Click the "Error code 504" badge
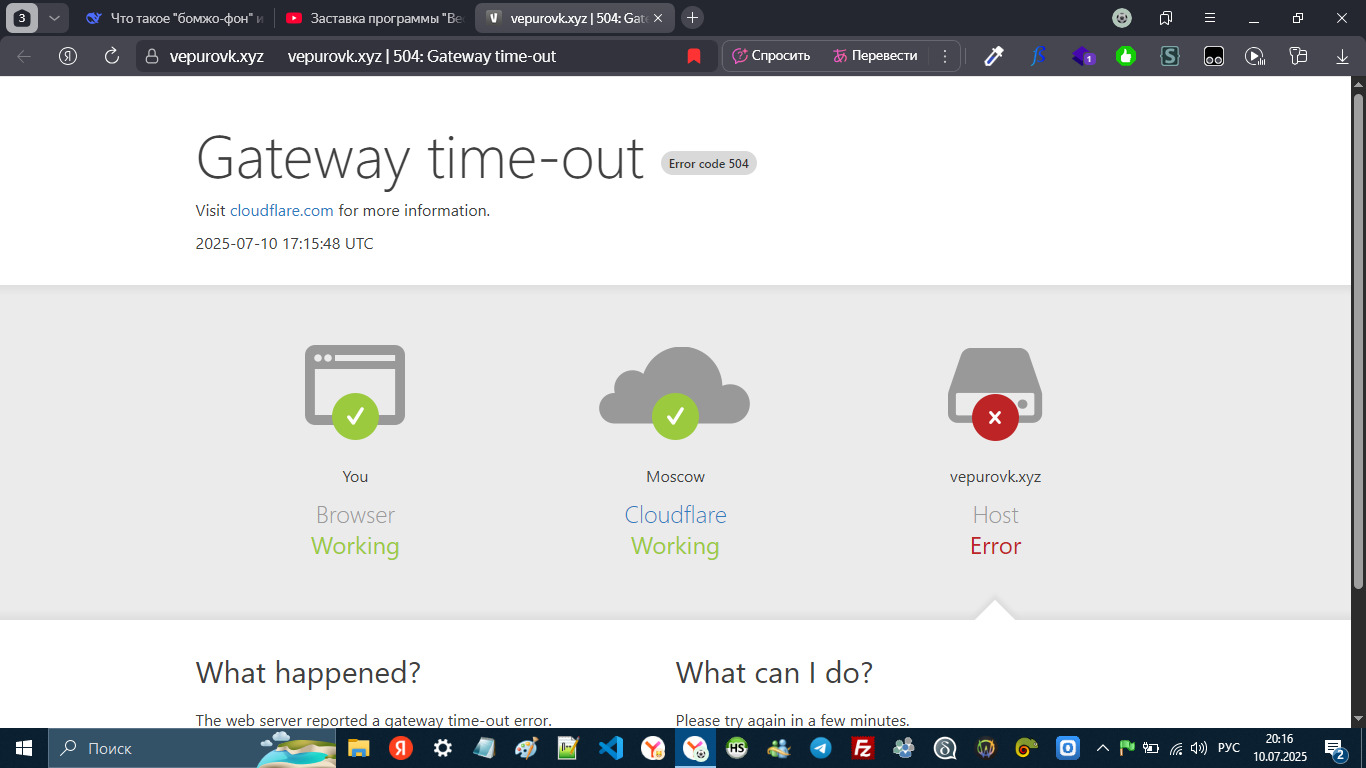The image size is (1366, 768). 709,163
